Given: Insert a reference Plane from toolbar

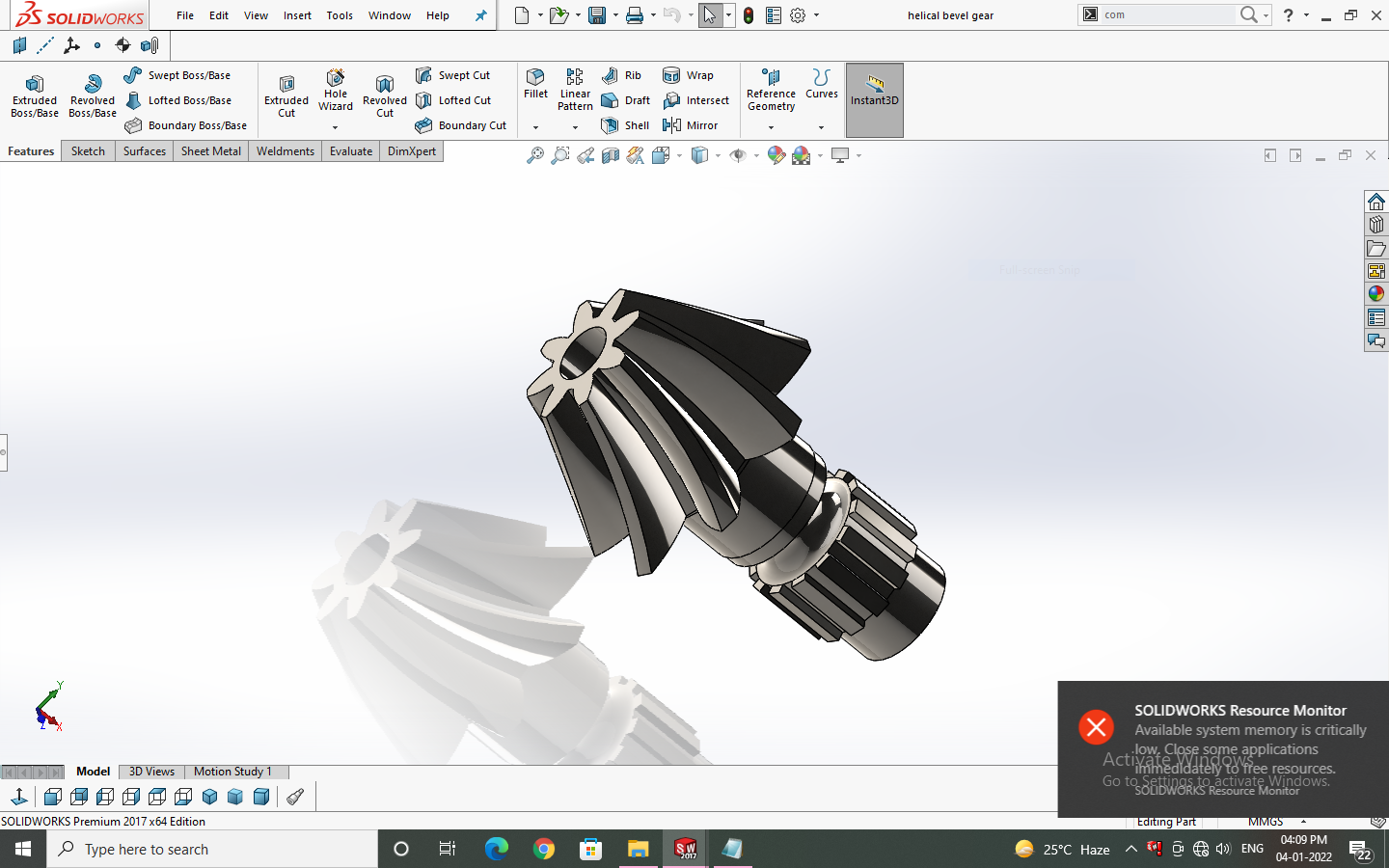Looking at the screenshot, I should click(19, 45).
